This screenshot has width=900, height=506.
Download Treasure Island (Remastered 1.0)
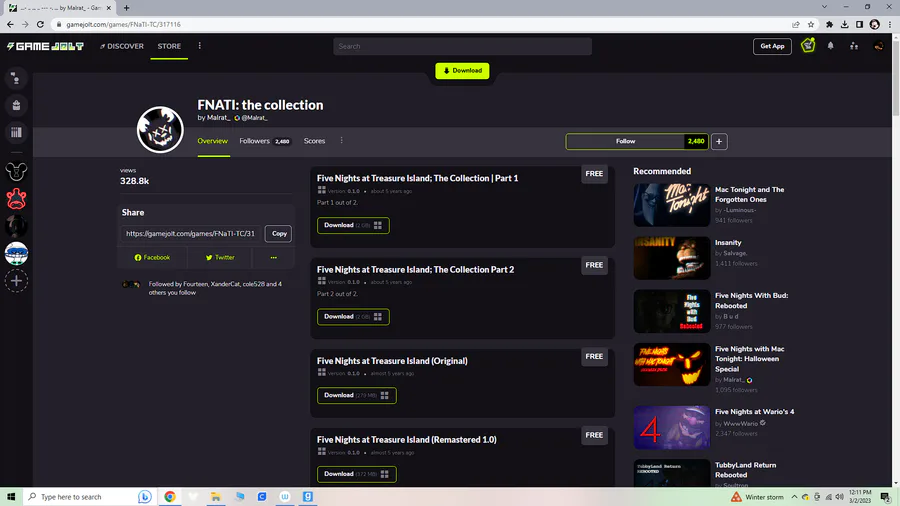[x=356, y=474]
